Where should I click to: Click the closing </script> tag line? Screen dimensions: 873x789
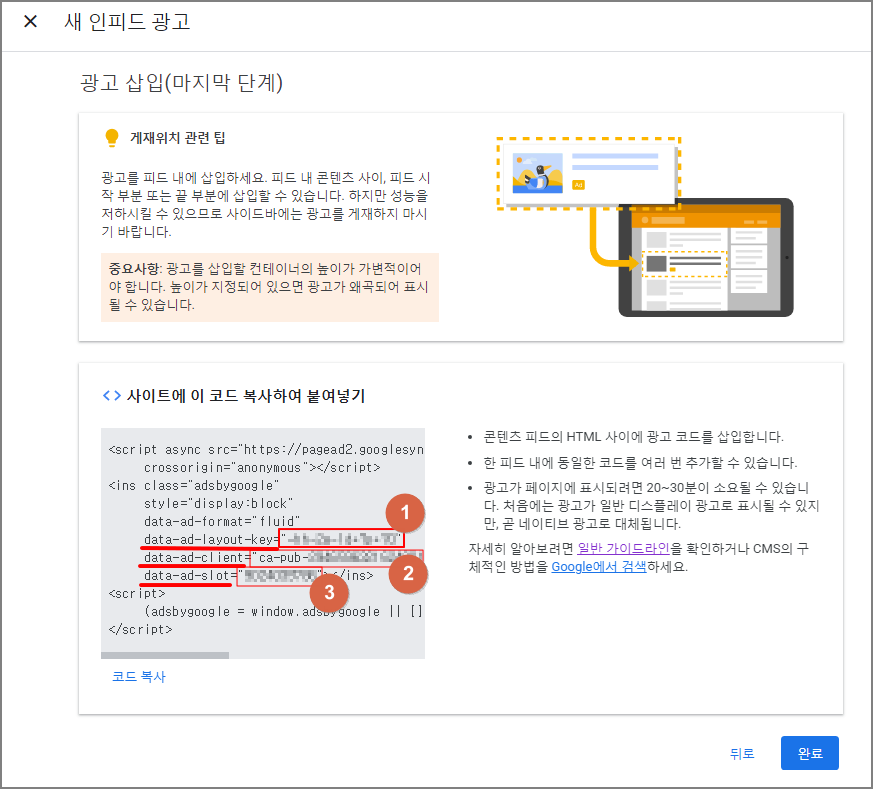pos(140,629)
